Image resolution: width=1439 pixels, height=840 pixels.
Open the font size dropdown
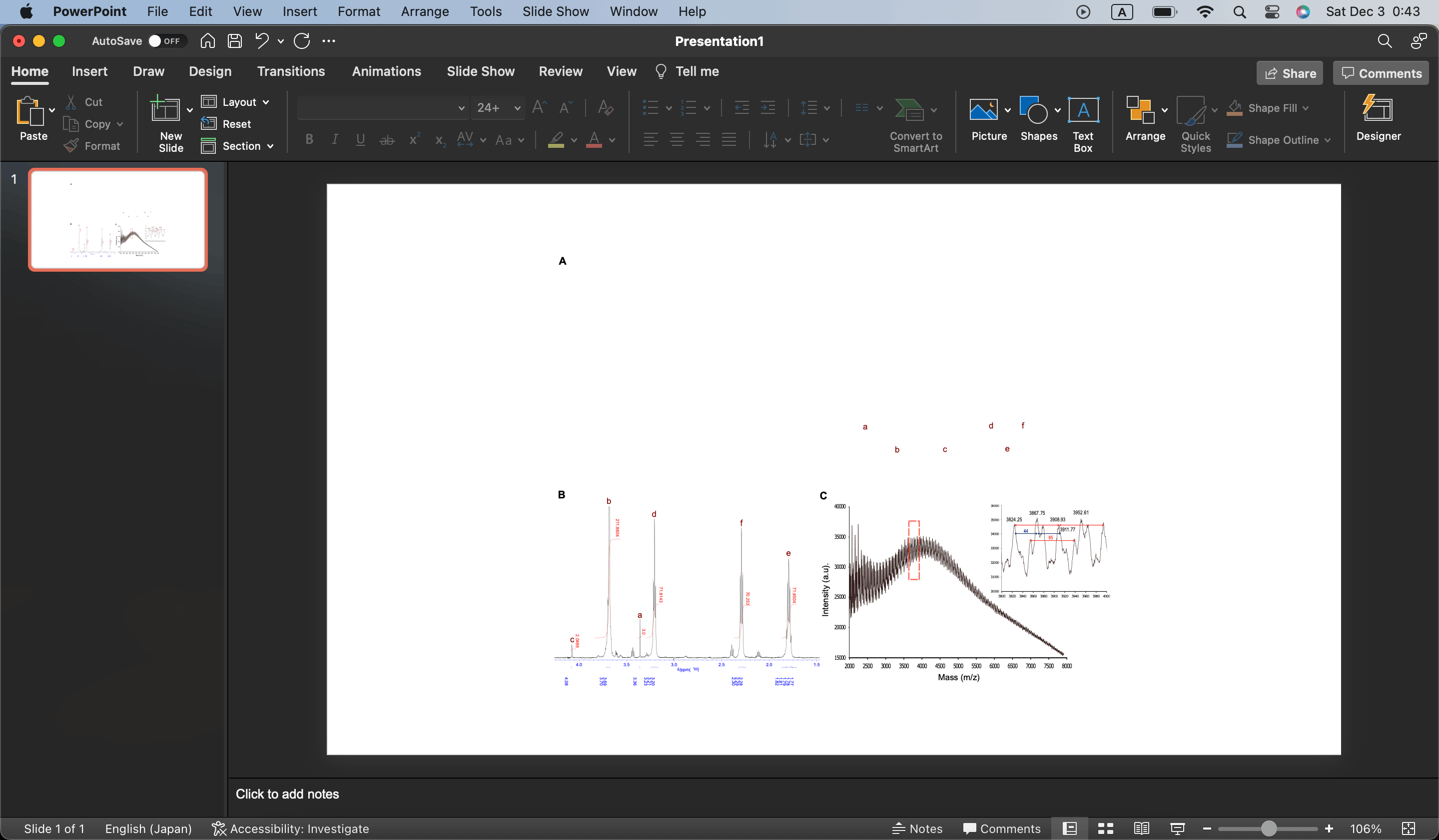517,108
